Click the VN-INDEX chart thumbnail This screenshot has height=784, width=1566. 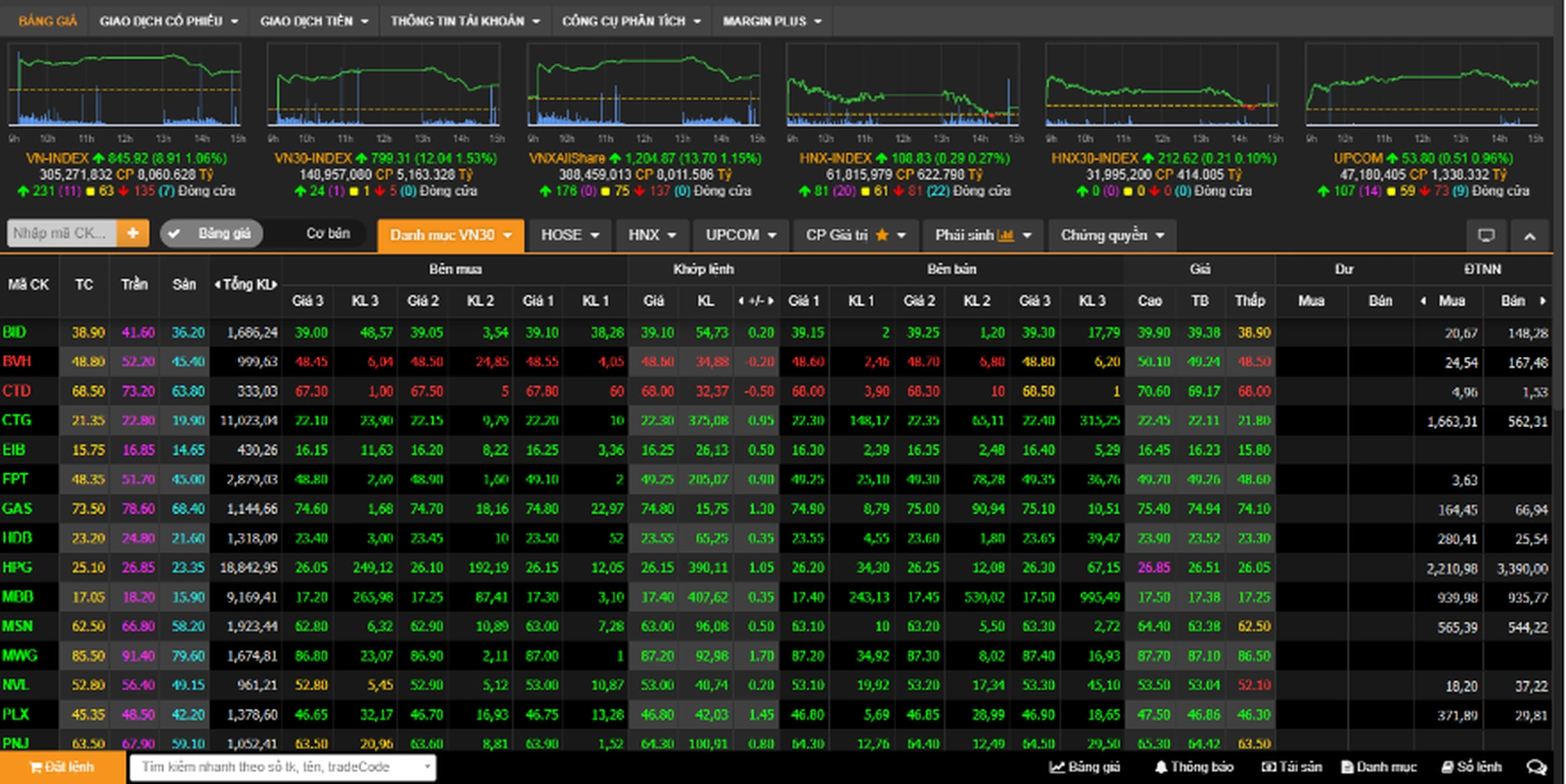pos(125,86)
